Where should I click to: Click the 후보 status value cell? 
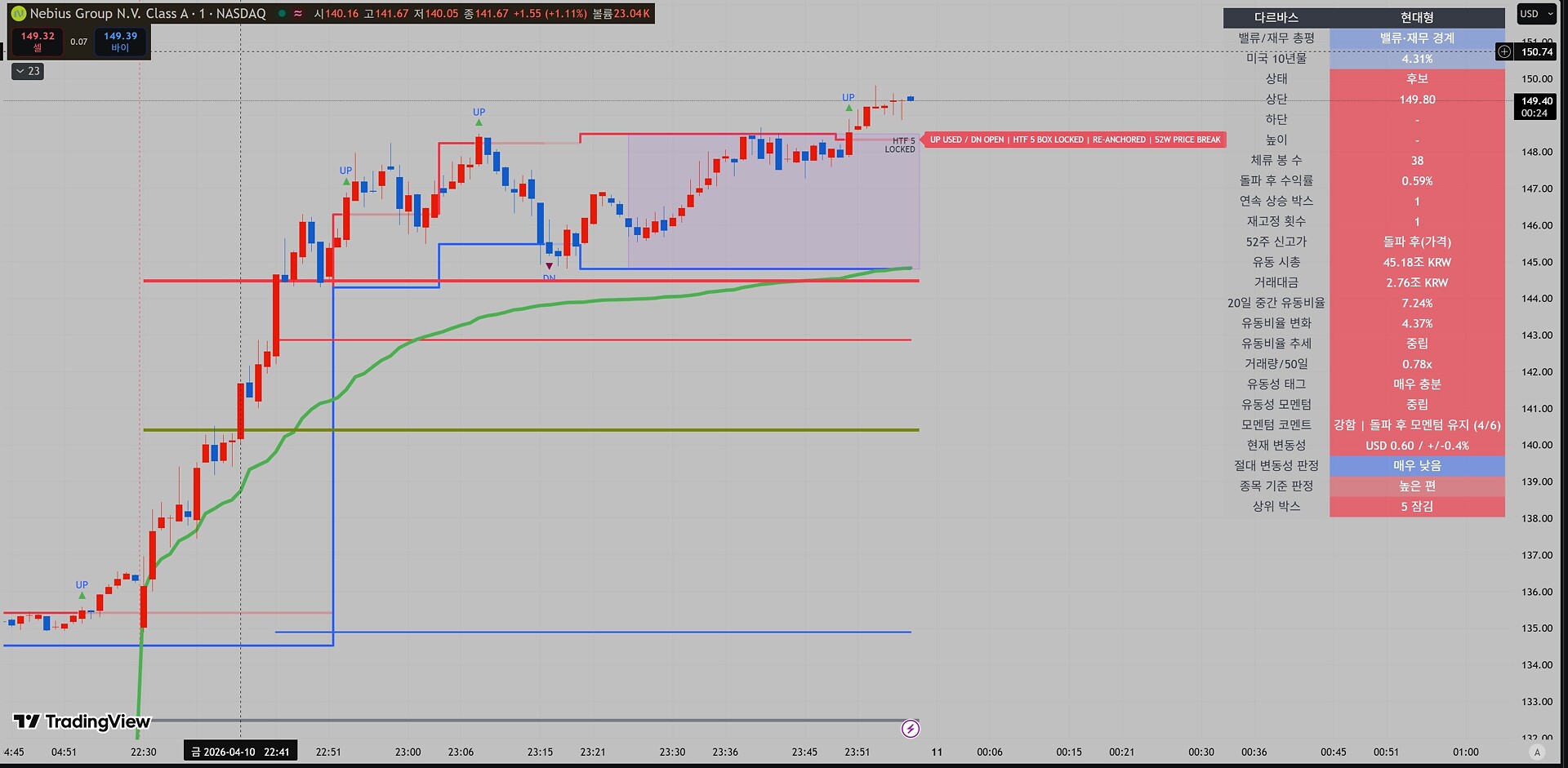click(x=1417, y=79)
